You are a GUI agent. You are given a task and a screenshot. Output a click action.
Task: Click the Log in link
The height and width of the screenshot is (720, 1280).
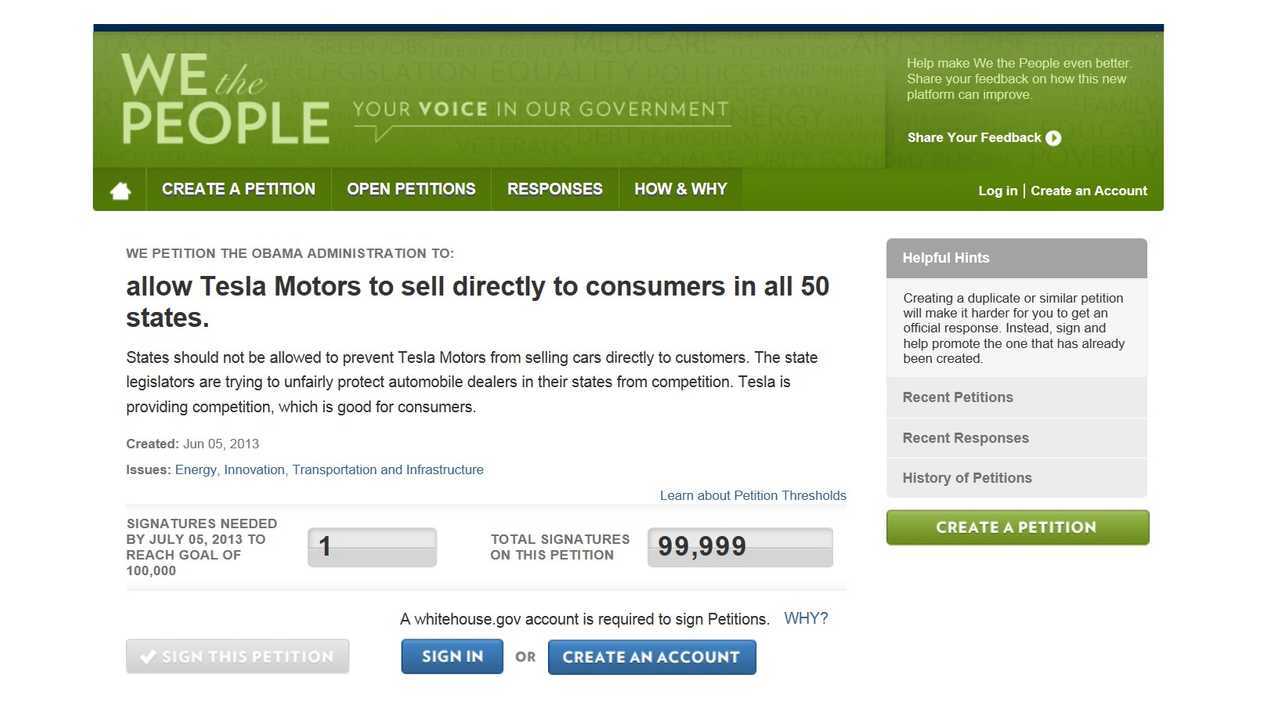pos(998,191)
